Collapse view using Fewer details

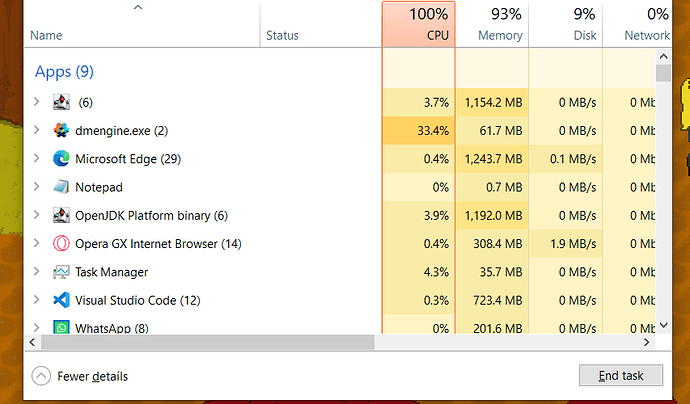(x=78, y=376)
